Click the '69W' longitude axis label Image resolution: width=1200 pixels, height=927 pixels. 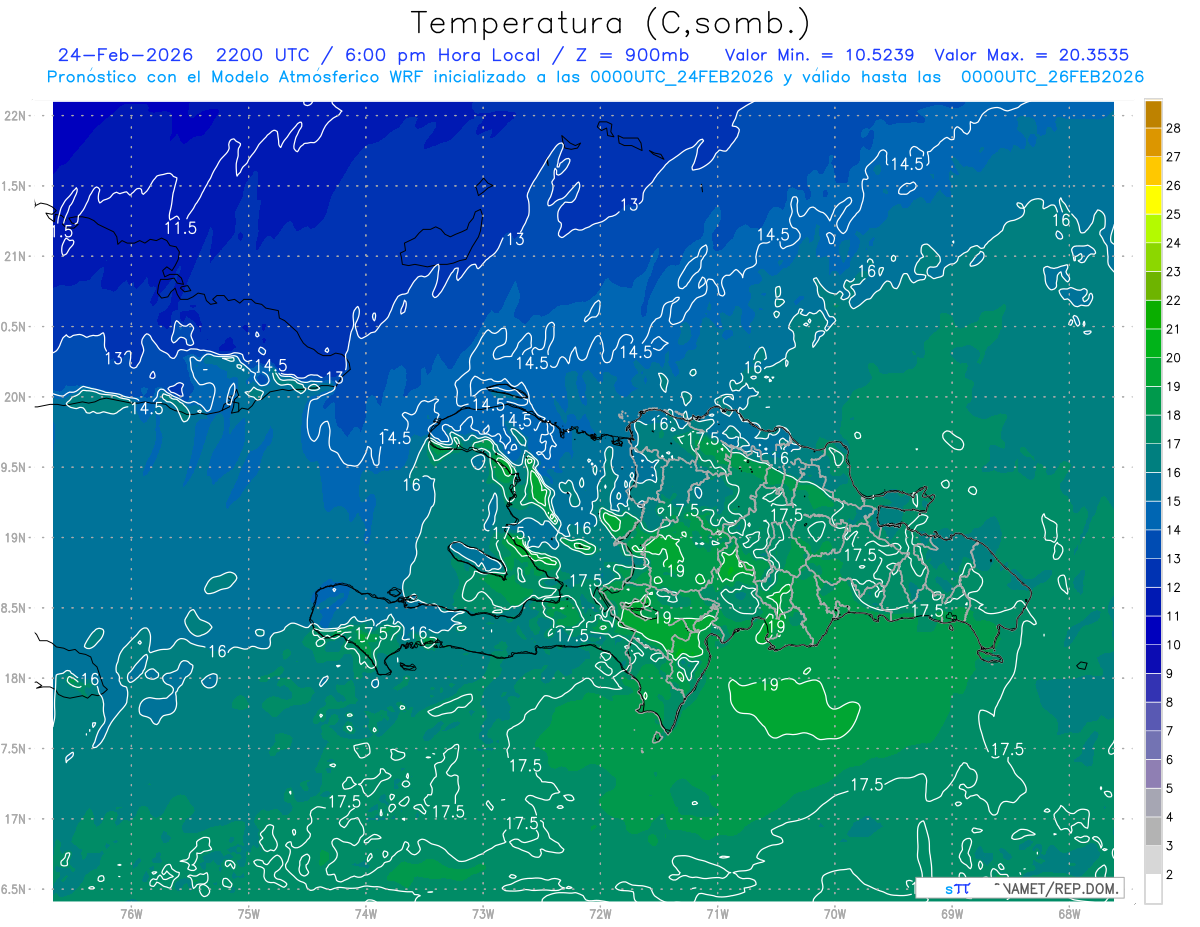click(x=952, y=913)
